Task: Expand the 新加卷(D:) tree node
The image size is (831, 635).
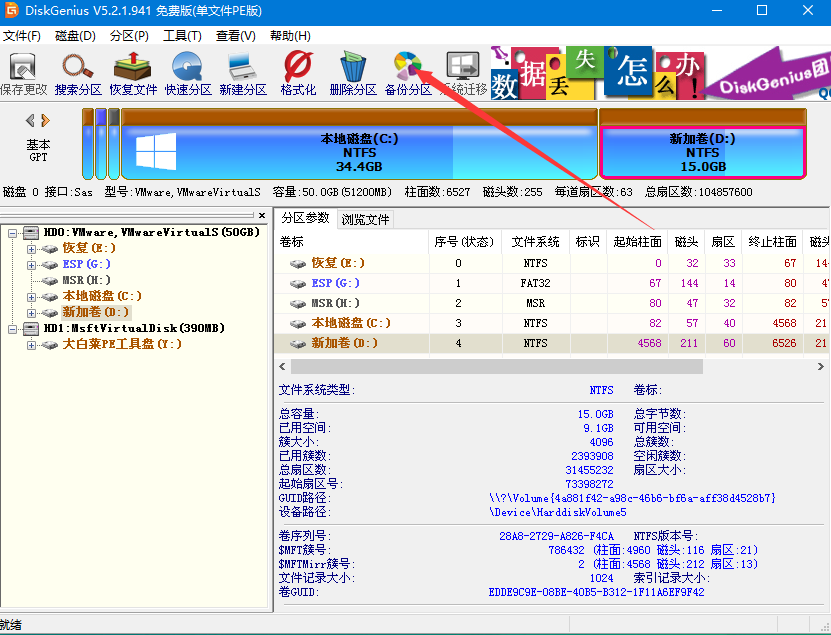Action: tap(31, 313)
